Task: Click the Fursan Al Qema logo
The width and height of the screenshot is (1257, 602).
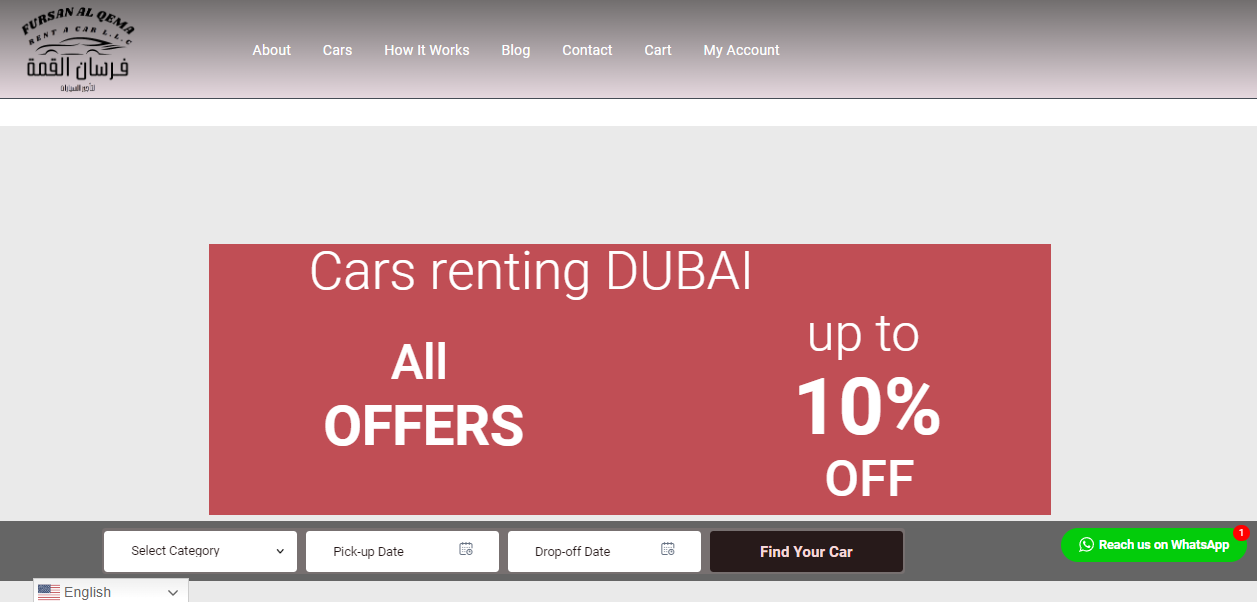Action: click(x=77, y=52)
